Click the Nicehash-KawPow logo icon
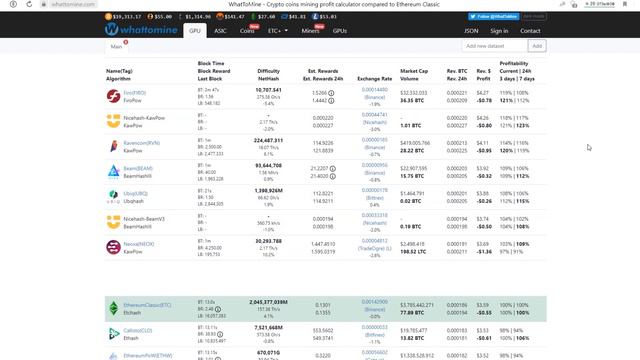Screen dimensions: 640x360 (x=113, y=121)
